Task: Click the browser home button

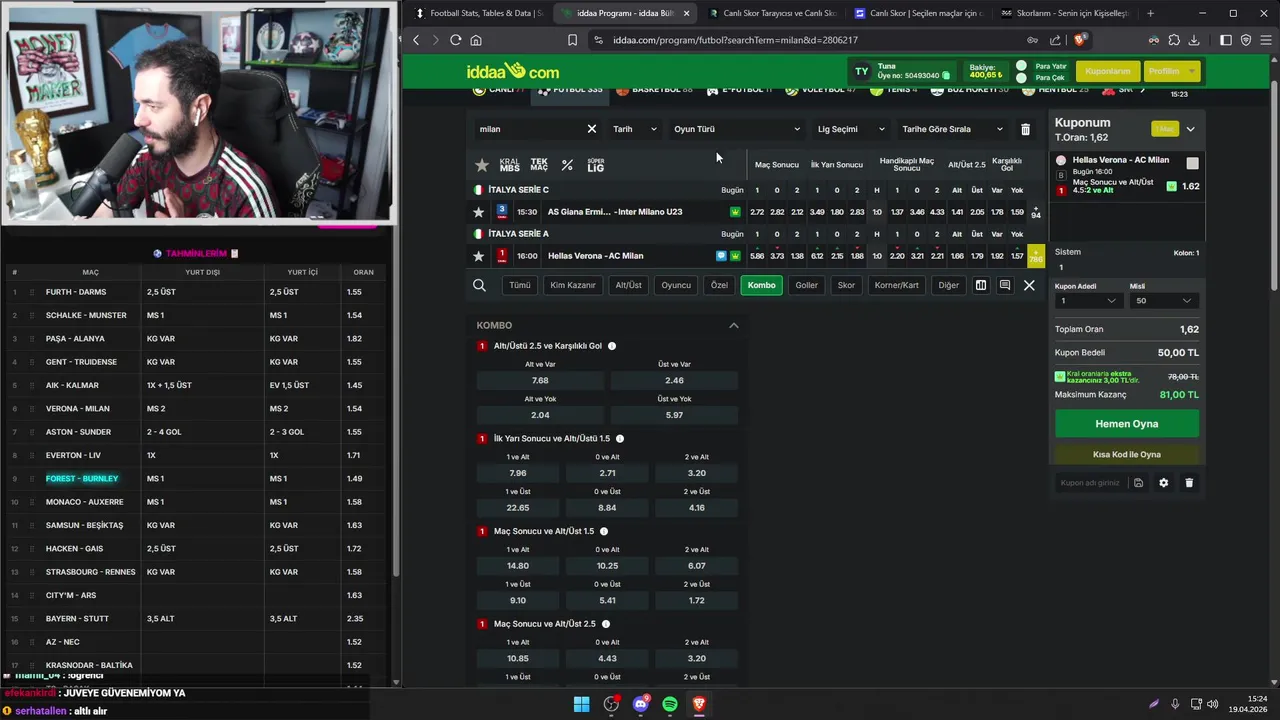Action: coord(476,40)
